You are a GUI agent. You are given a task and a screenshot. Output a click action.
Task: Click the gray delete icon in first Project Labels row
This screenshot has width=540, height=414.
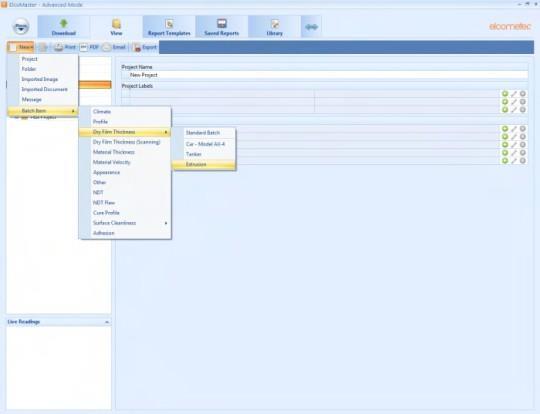pos(523,94)
